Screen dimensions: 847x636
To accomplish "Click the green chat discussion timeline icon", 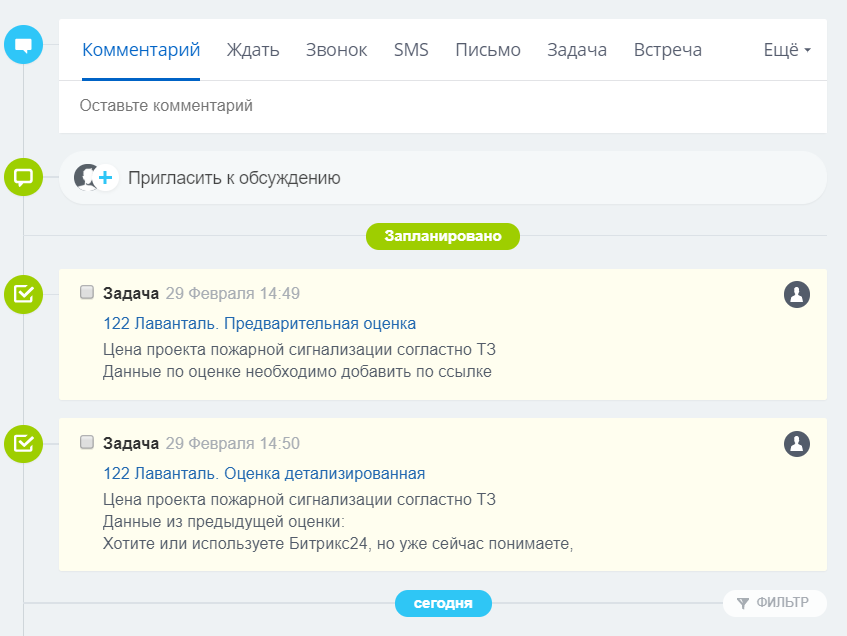I will click(x=24, y=177).
